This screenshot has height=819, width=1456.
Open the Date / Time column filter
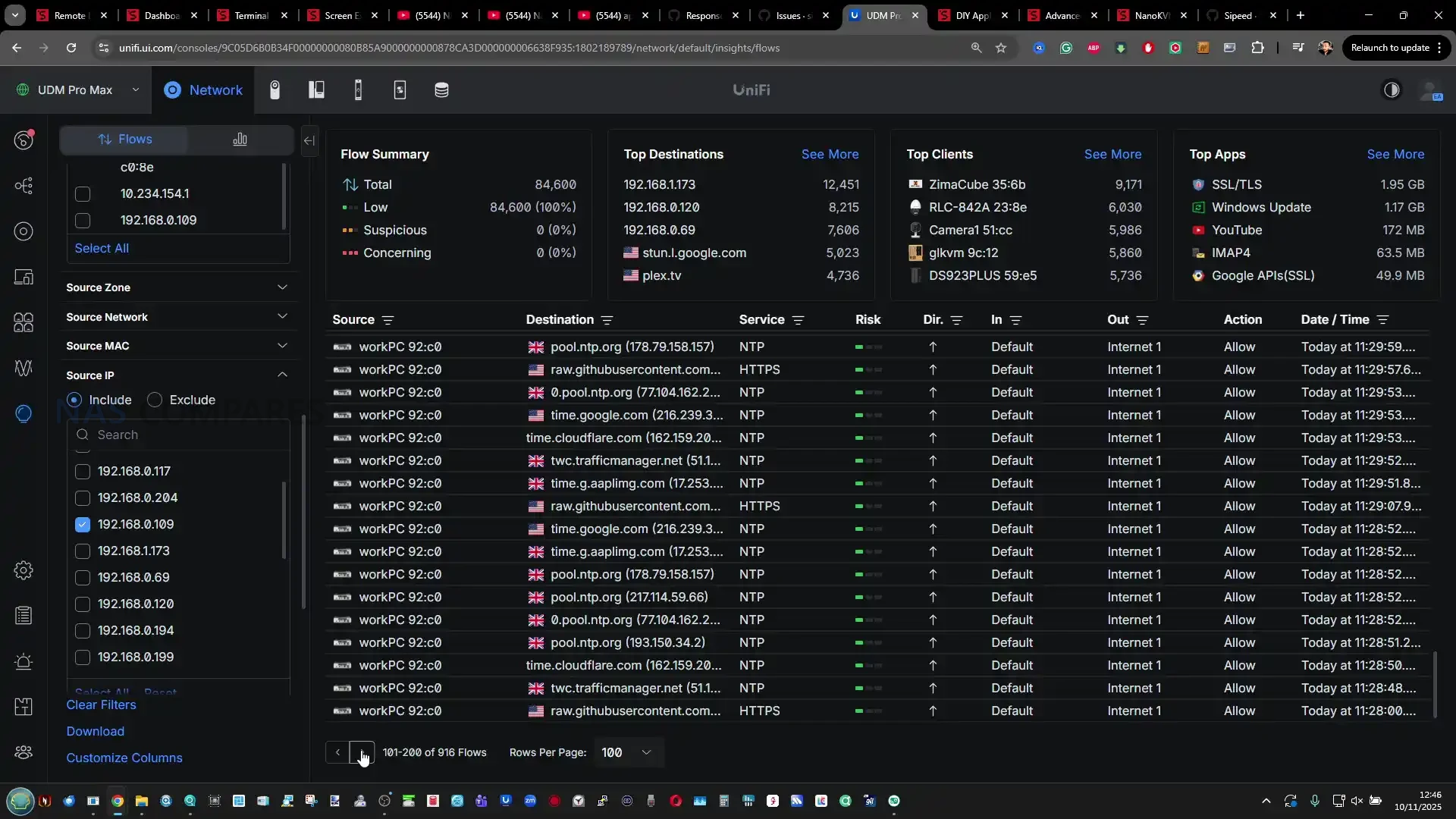coord(1382,321)
